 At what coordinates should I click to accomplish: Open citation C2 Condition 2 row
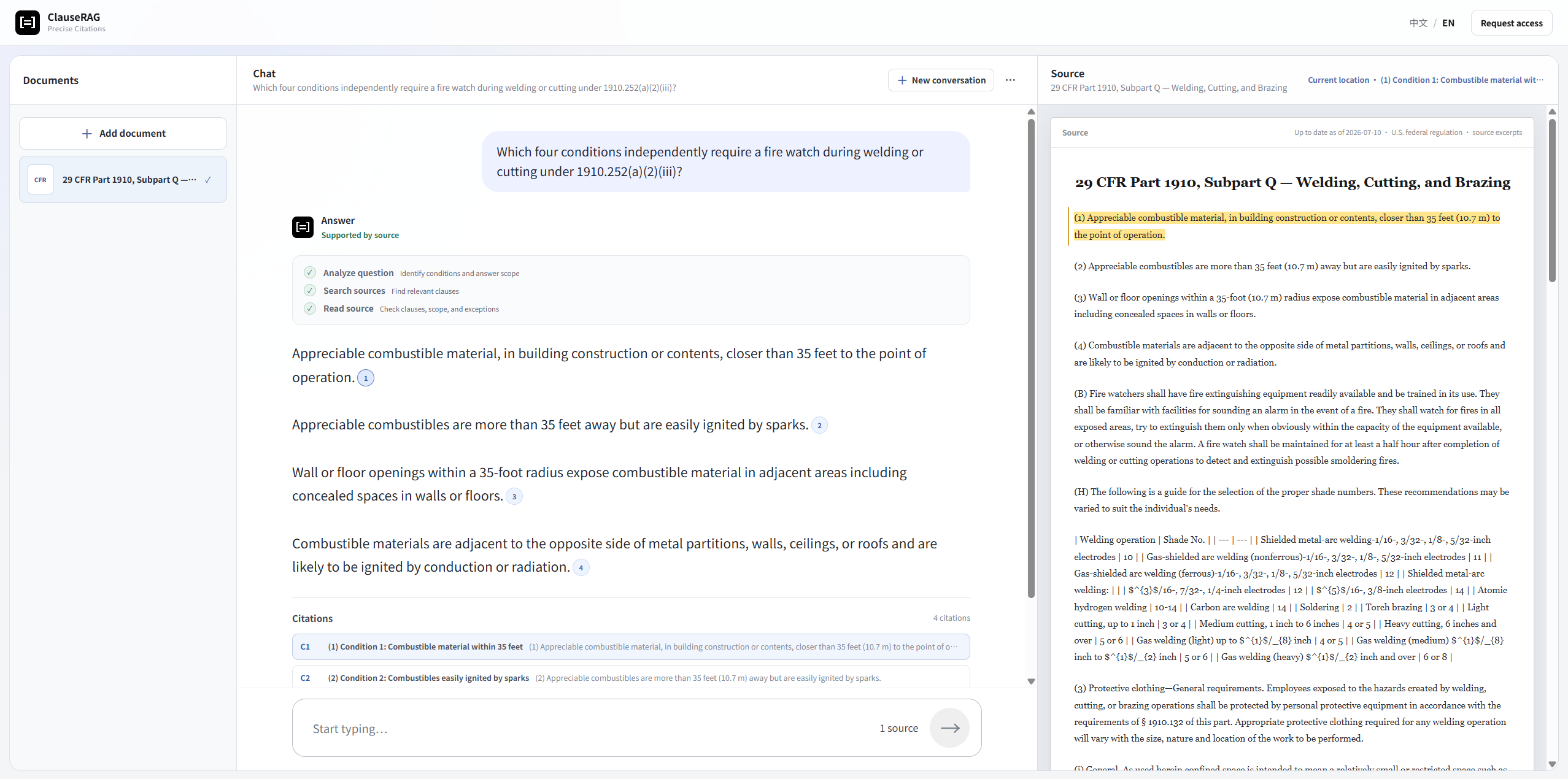click(631, 677)
